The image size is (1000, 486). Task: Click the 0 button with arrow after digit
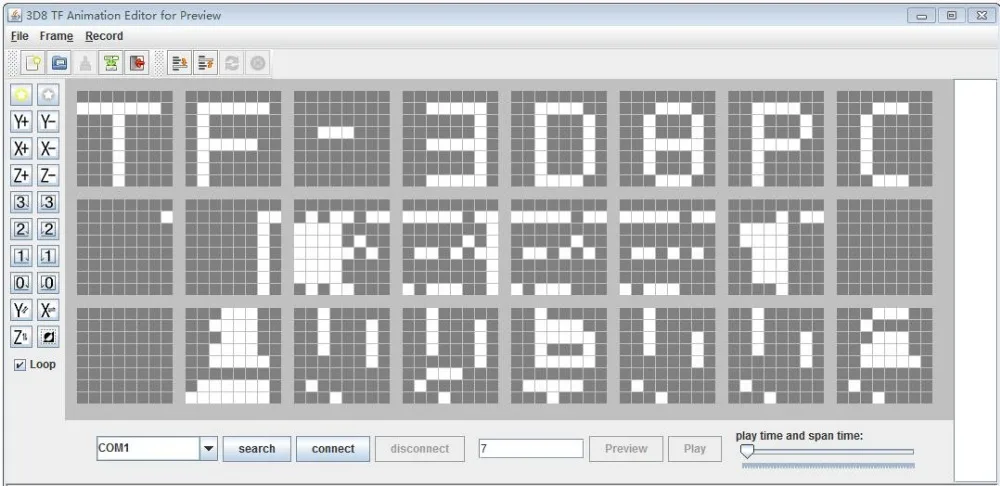(x=22, y=283)
